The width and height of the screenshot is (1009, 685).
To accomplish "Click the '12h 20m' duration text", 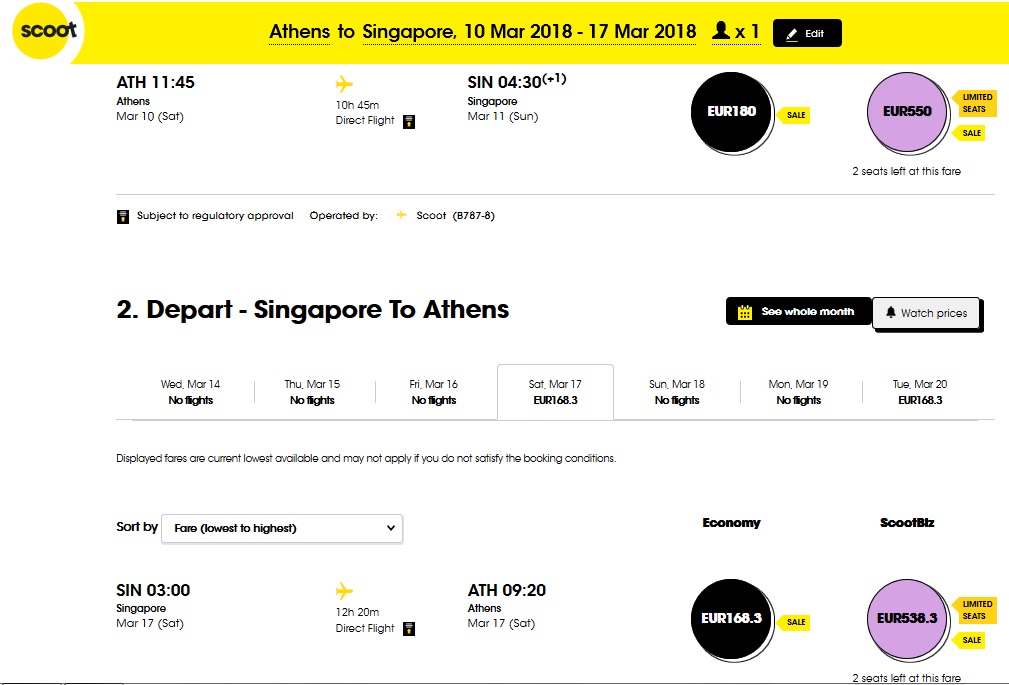I will (357, 612).
